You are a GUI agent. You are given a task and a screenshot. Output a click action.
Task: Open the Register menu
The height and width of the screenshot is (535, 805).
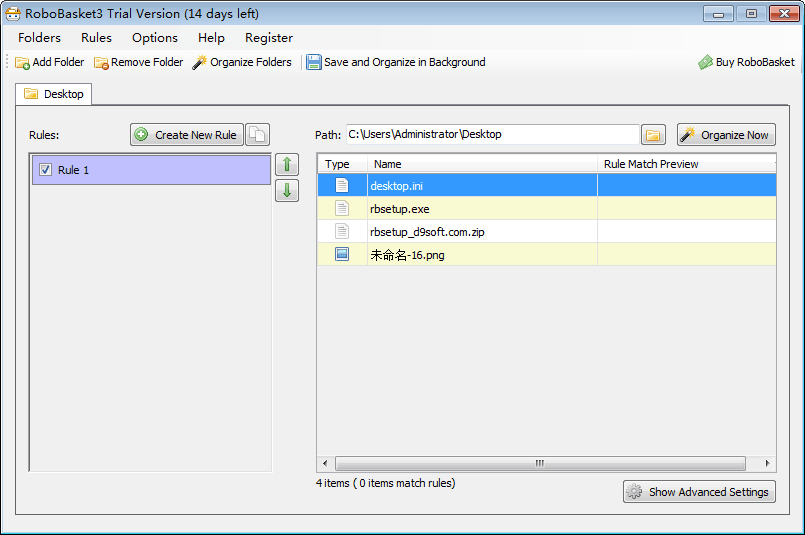coord(269,37)
